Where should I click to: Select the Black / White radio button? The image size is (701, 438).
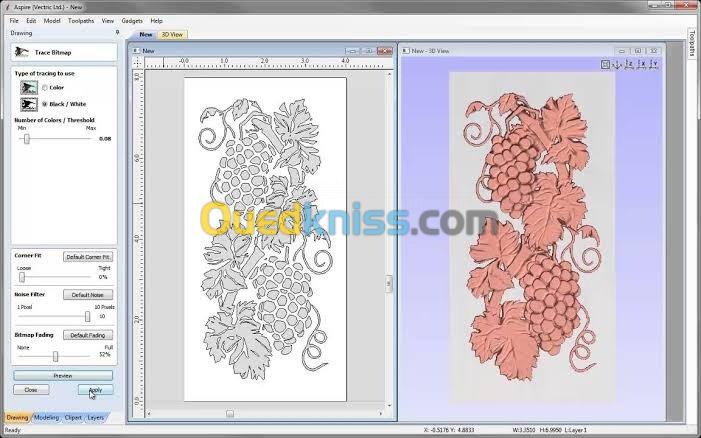45,104
